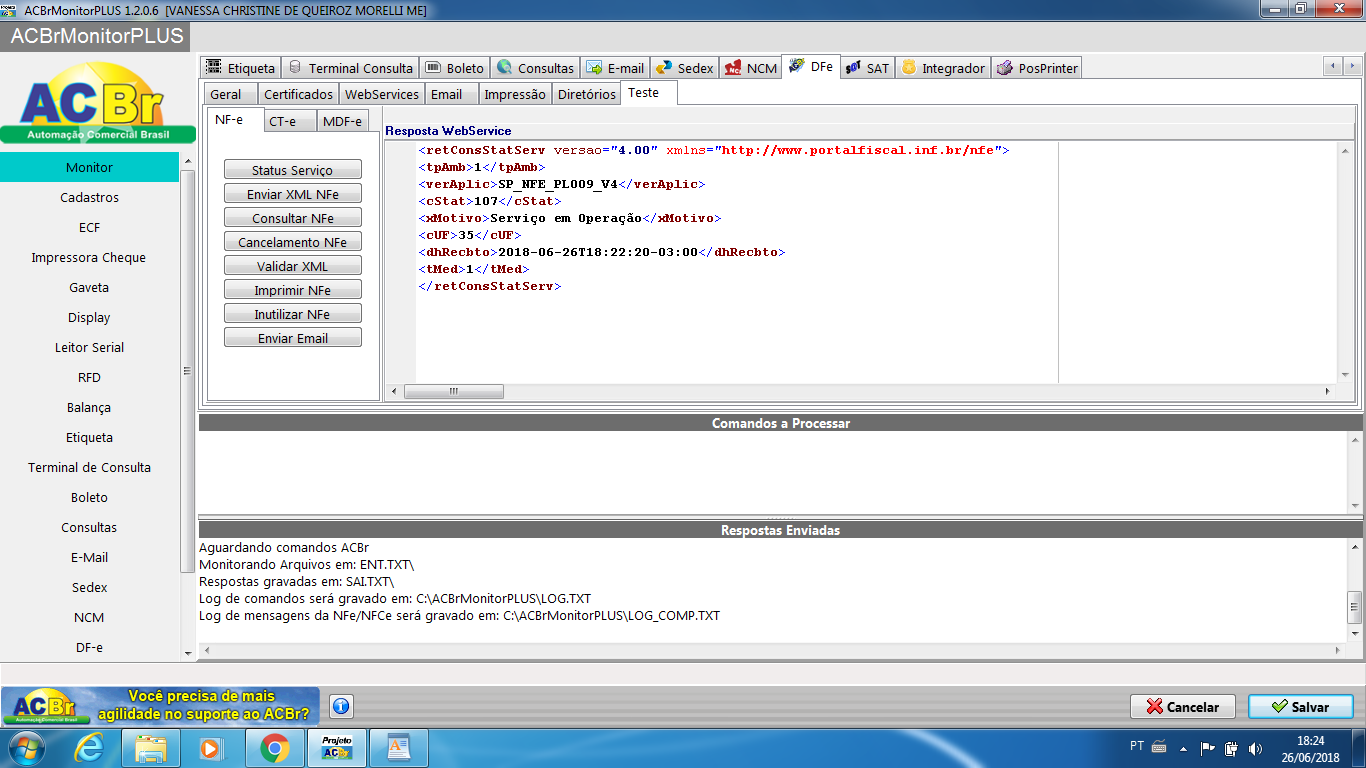Click the Status Serviço button

293,170
